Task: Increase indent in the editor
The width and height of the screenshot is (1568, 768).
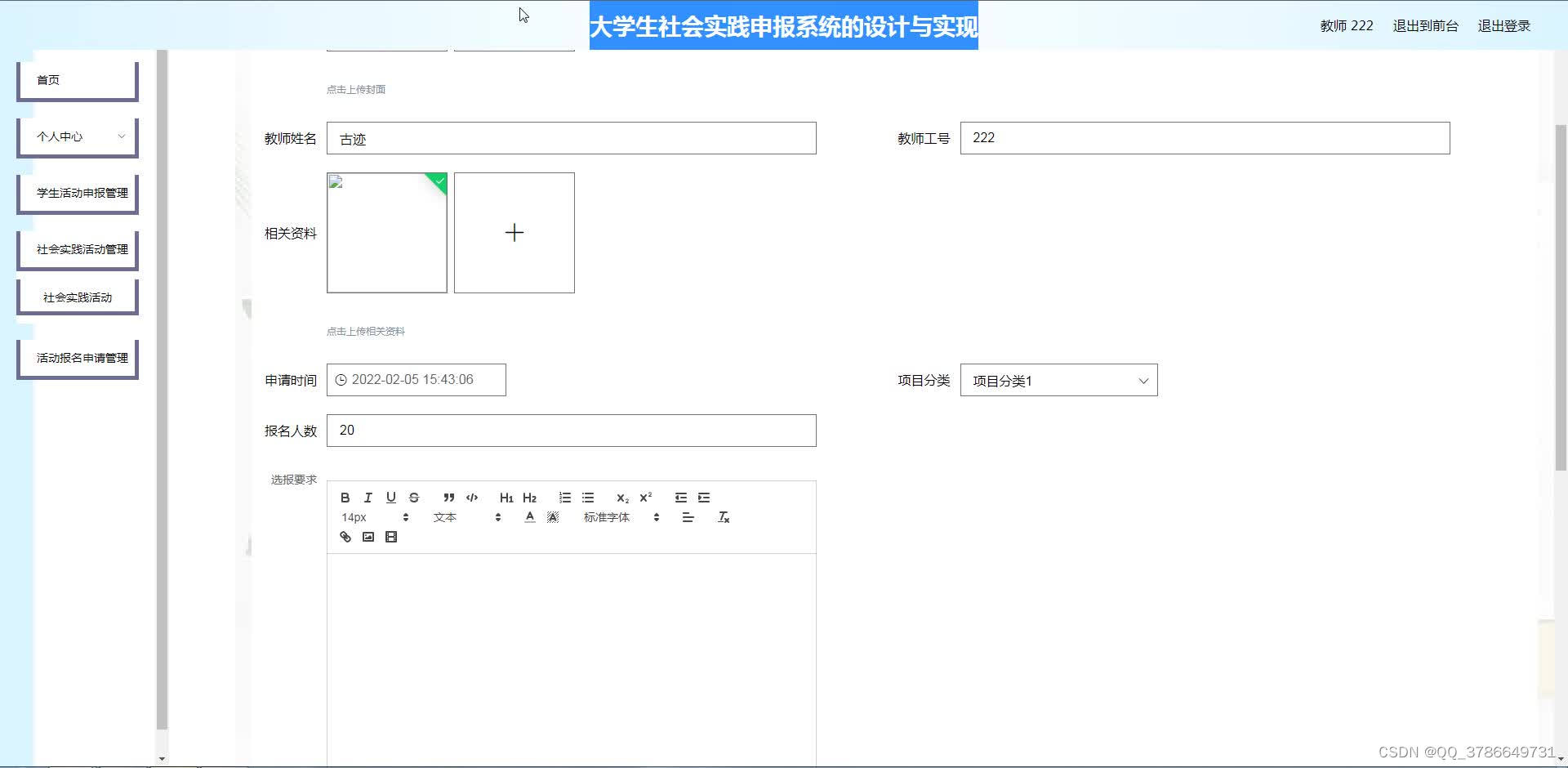Action: [704, 498]
